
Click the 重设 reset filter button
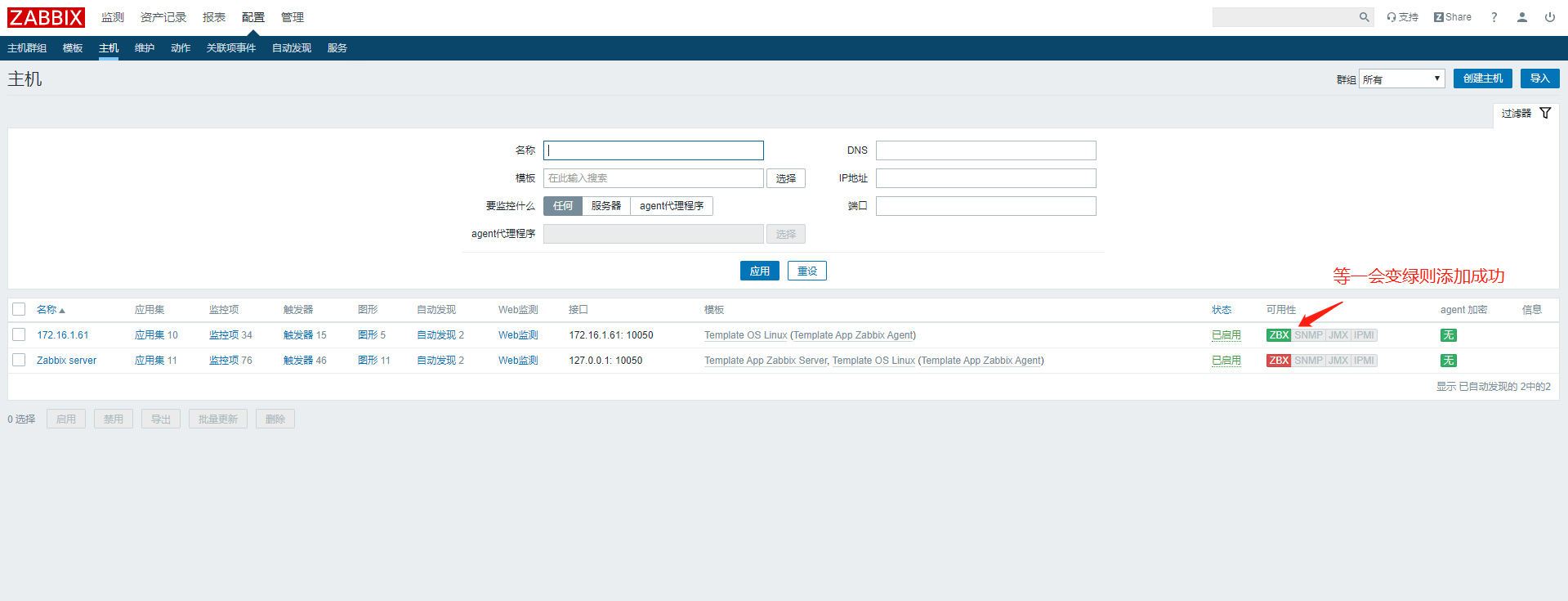tap(807, 271)
